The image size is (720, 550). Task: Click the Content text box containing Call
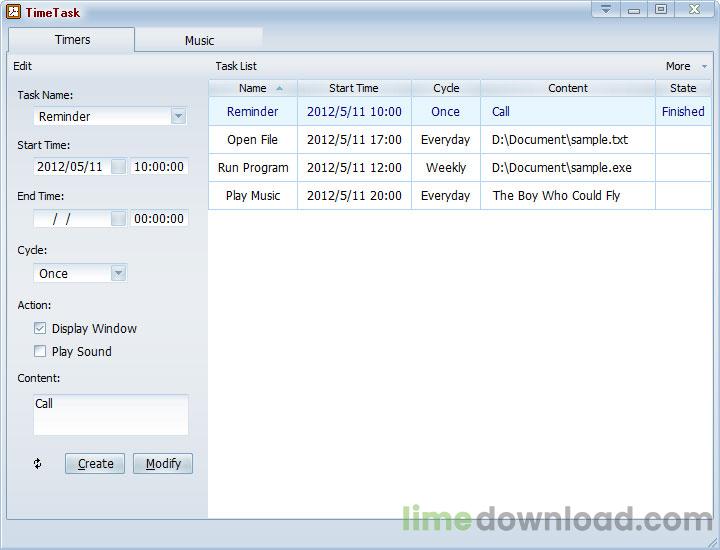click(x=111, y=415)
